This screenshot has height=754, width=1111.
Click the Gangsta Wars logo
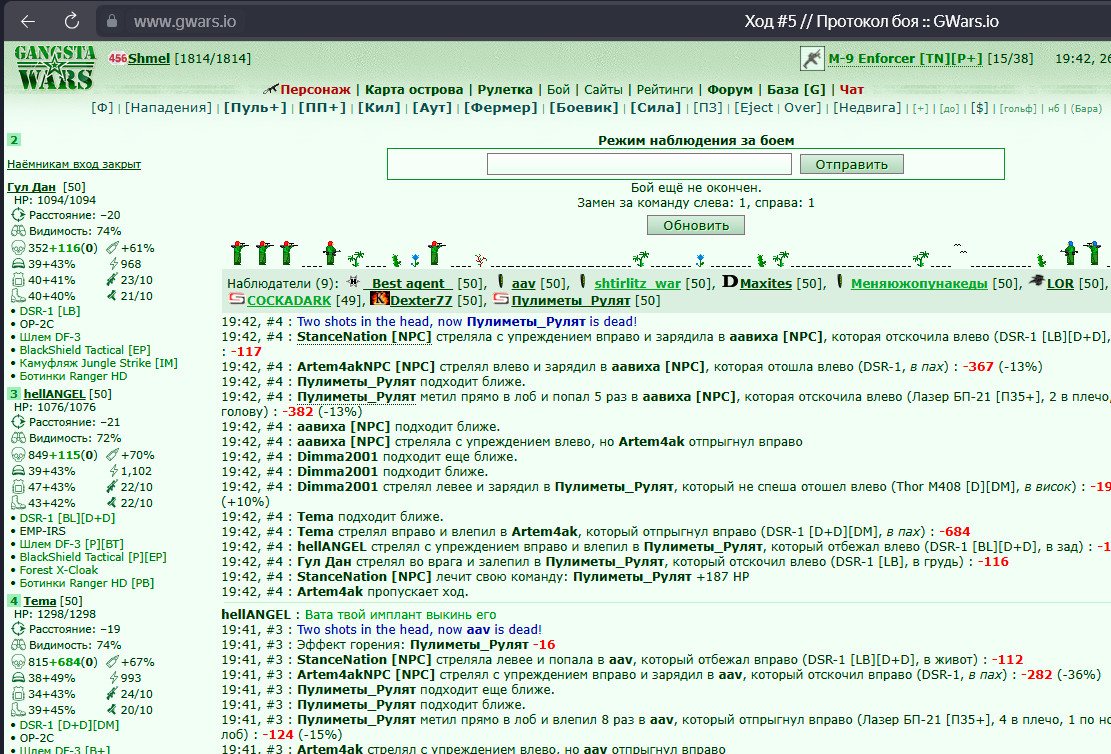click(x=55, y=67)
